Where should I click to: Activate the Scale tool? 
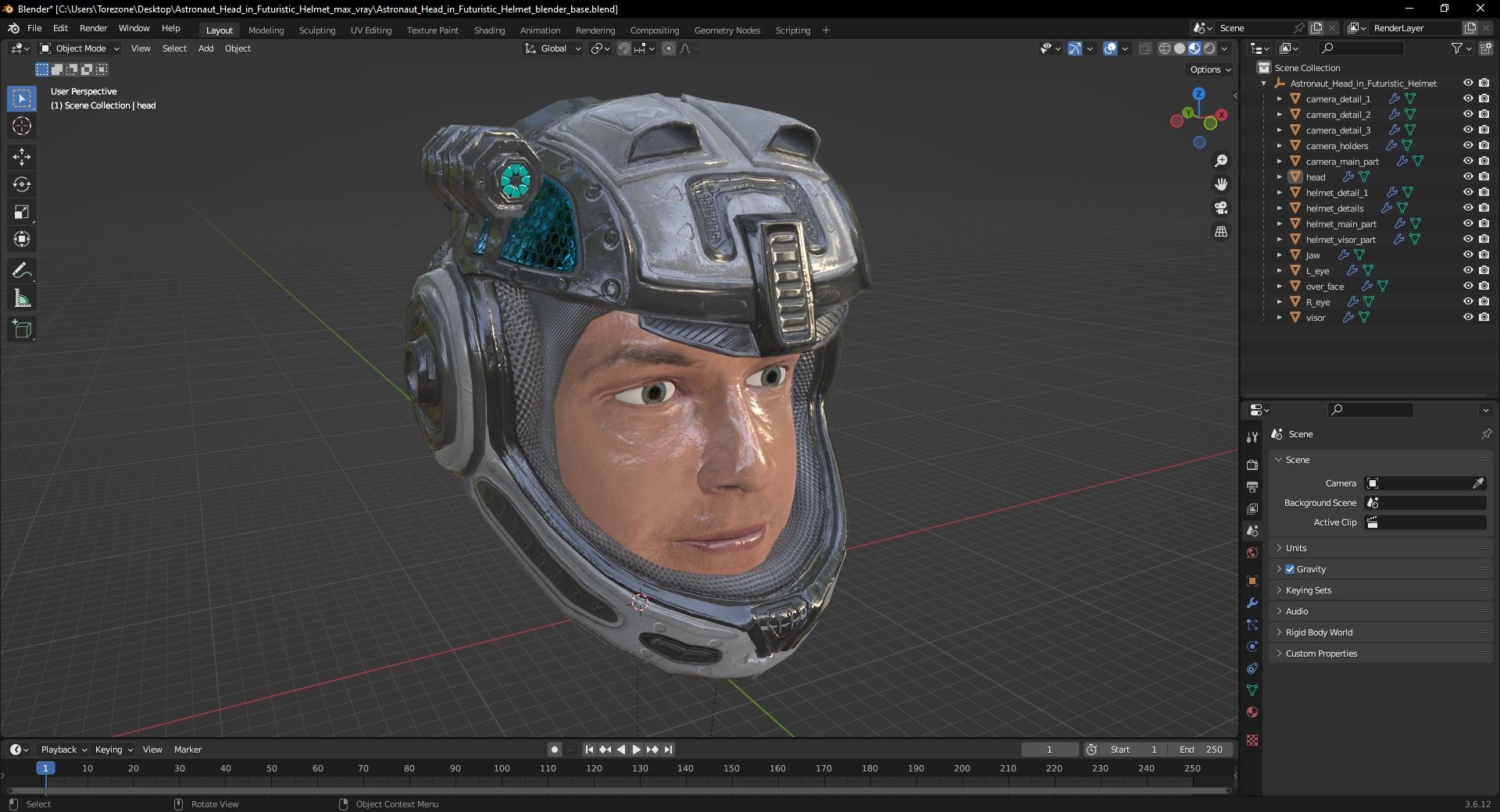(22, 212)
